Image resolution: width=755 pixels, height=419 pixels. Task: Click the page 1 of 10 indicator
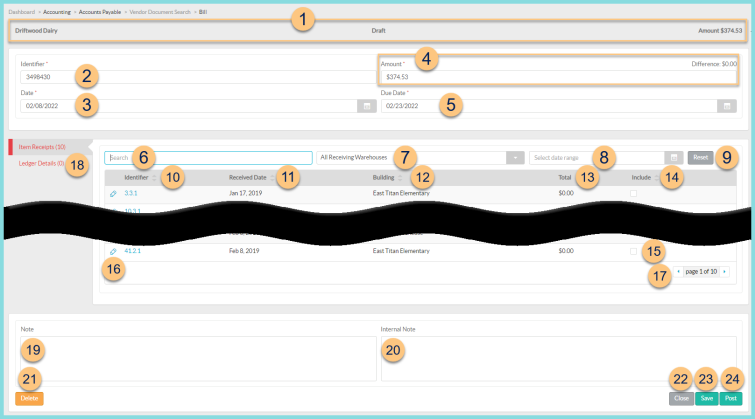pyautogui.click(x=701, y=272)
